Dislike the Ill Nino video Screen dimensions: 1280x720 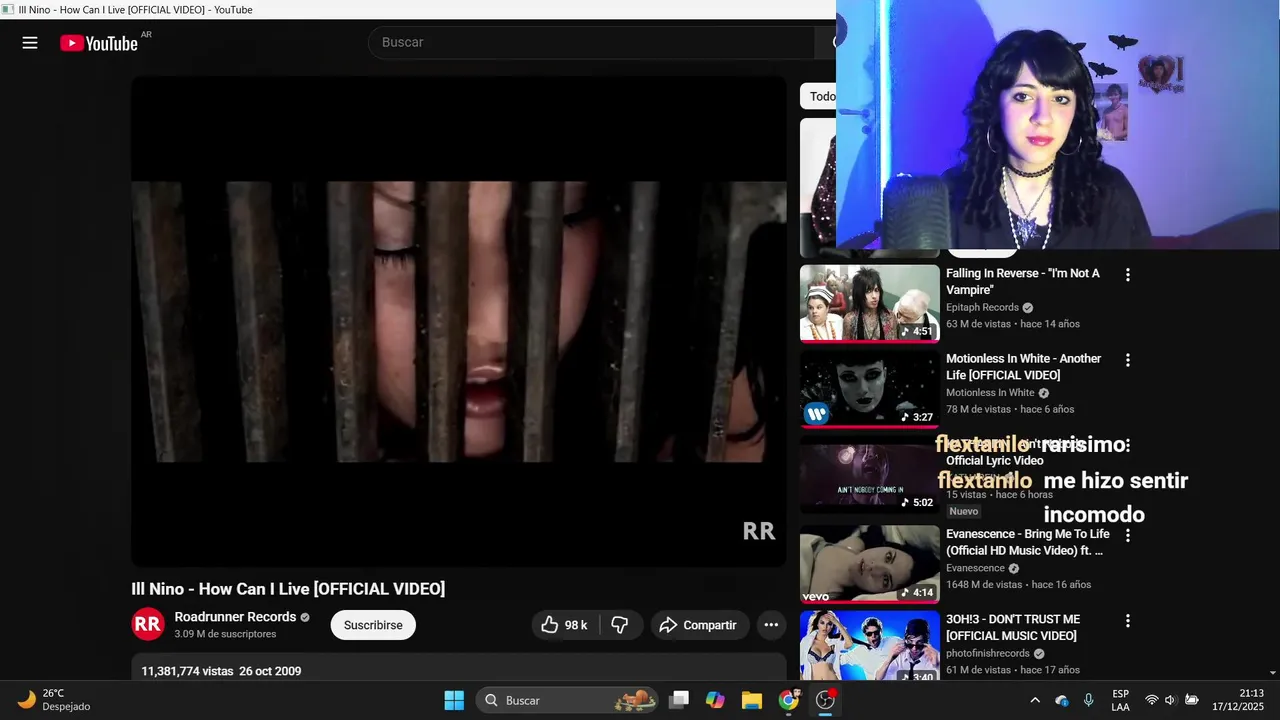(x=620, y=625)
